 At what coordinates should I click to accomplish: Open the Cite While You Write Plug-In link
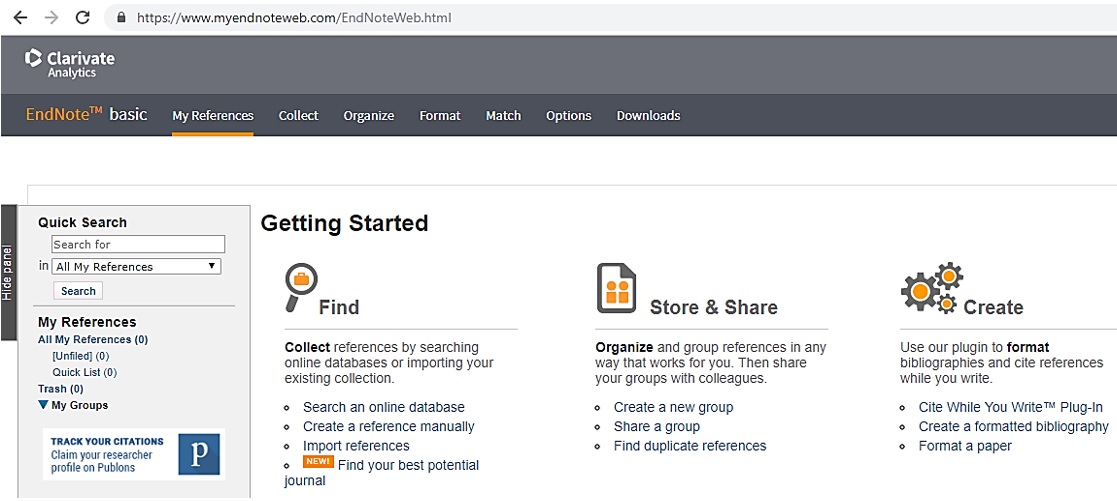(x=1010, y=407)
